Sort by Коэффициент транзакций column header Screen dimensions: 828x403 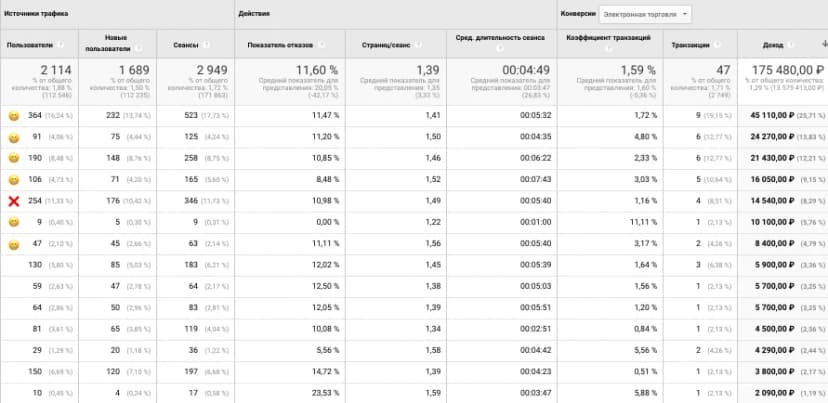tap(610, 43)
